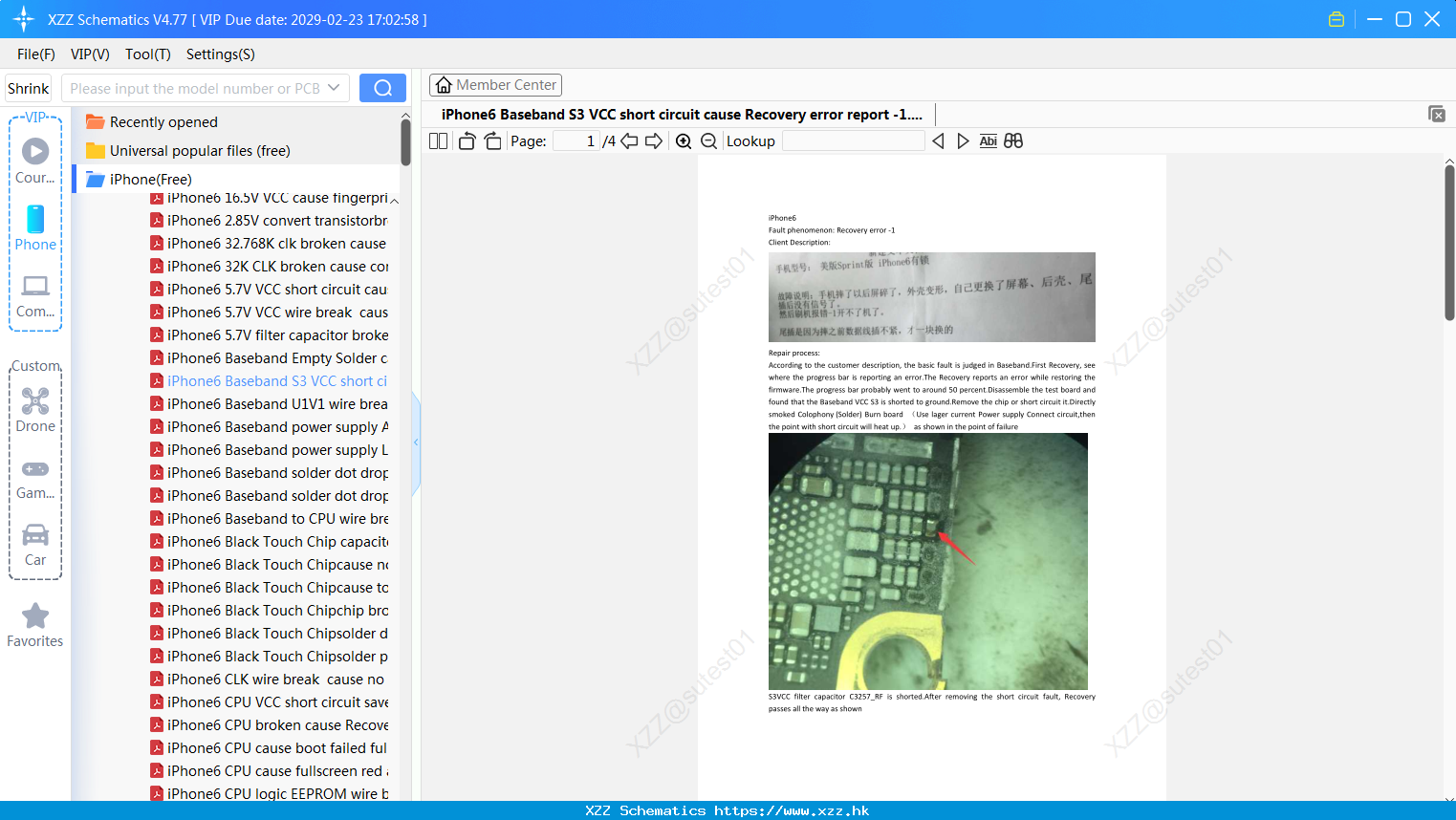Open iPhone6 Black Touch Chip capacitor file
Image resolution: width=1456 pixels, height=820 pixels.
tap(269, 542)
